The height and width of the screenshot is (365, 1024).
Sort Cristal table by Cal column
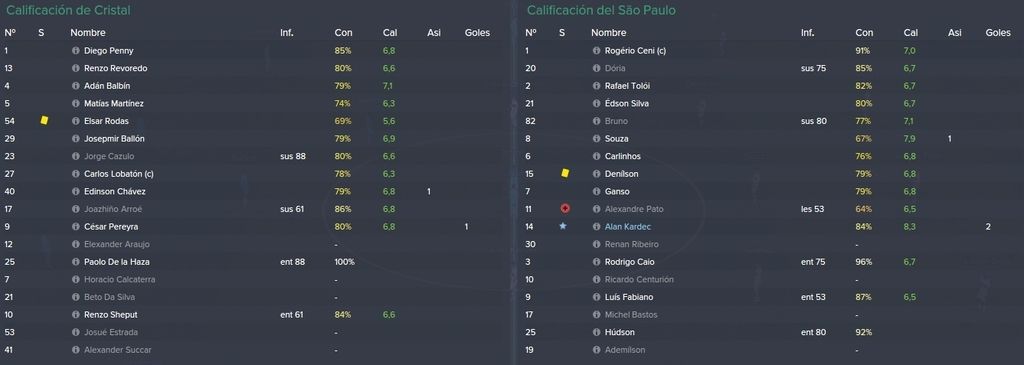(389, 33)
